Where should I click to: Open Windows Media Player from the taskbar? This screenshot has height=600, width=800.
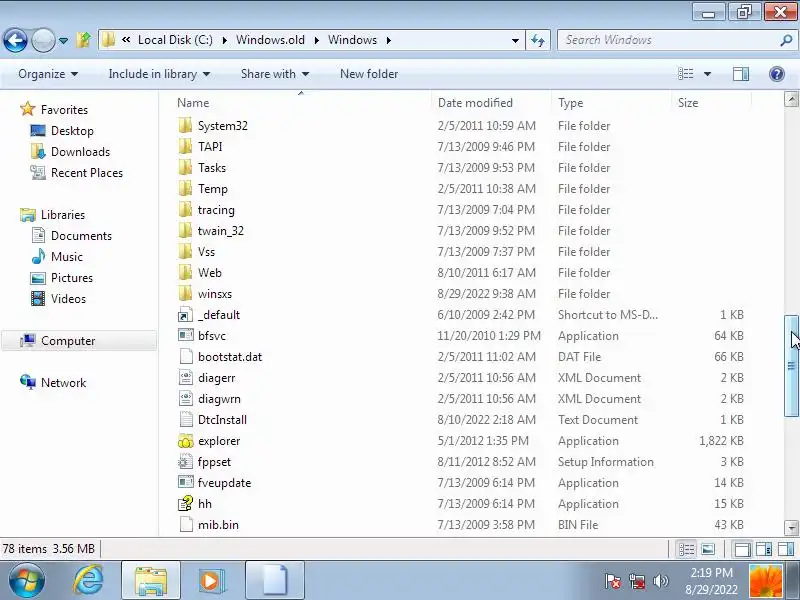click(210, 581)
